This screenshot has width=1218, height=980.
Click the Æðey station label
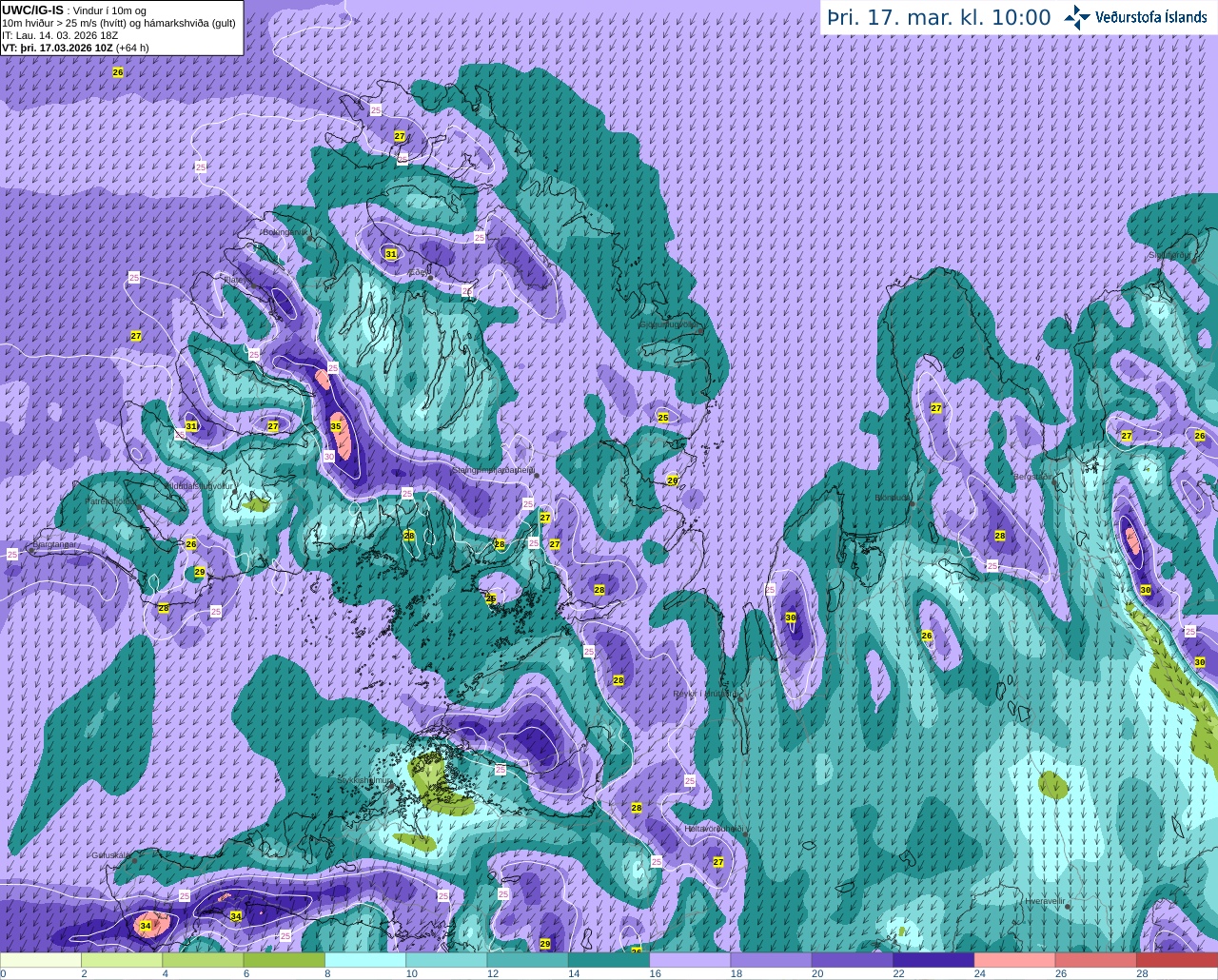[418, 271]
